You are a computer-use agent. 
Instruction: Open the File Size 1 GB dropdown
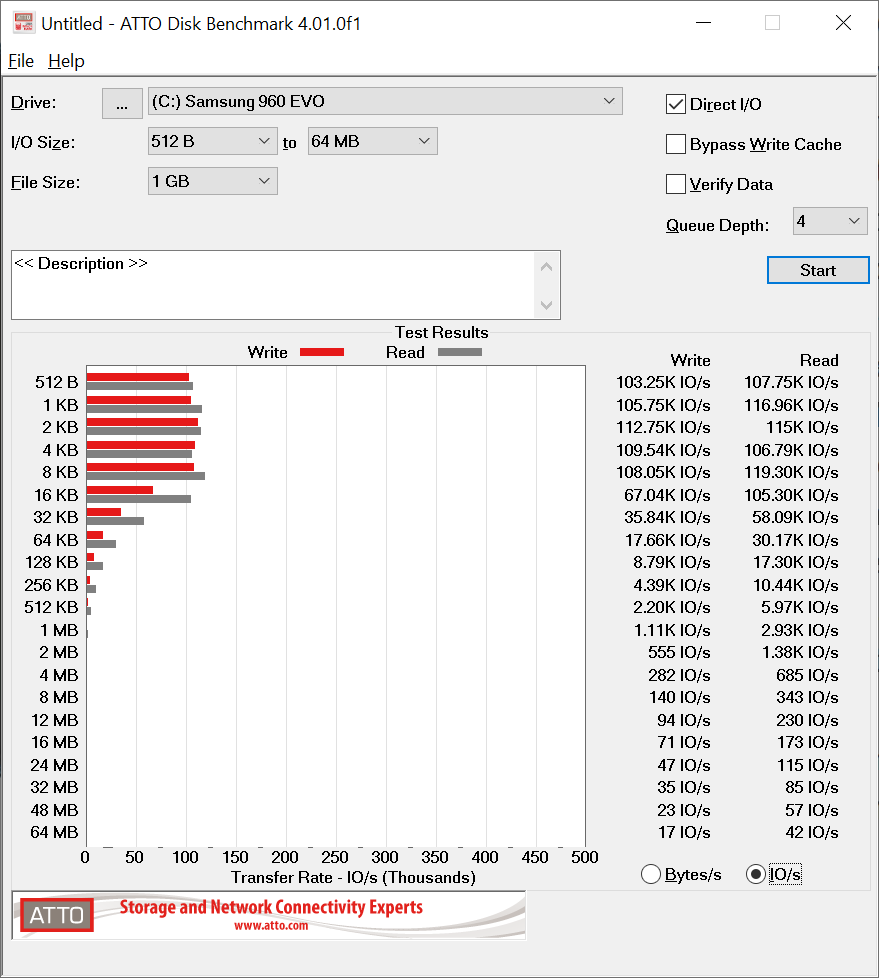(212, 181)
